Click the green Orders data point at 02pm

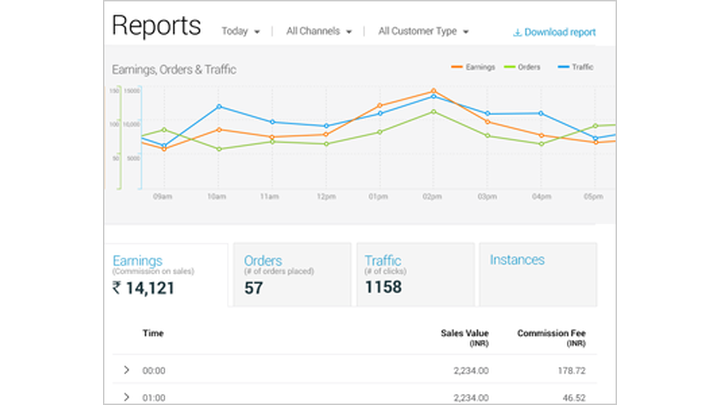pos(433,112)
